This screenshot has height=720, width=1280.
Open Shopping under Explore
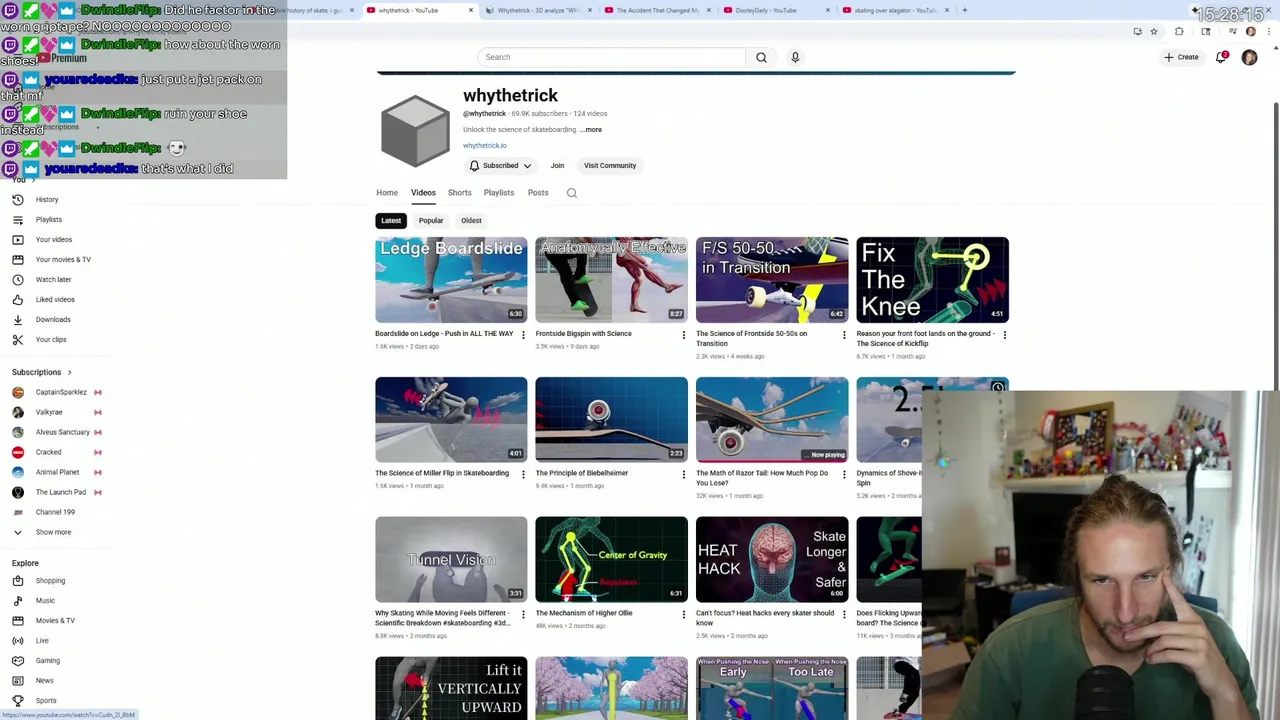pos(50,580)
